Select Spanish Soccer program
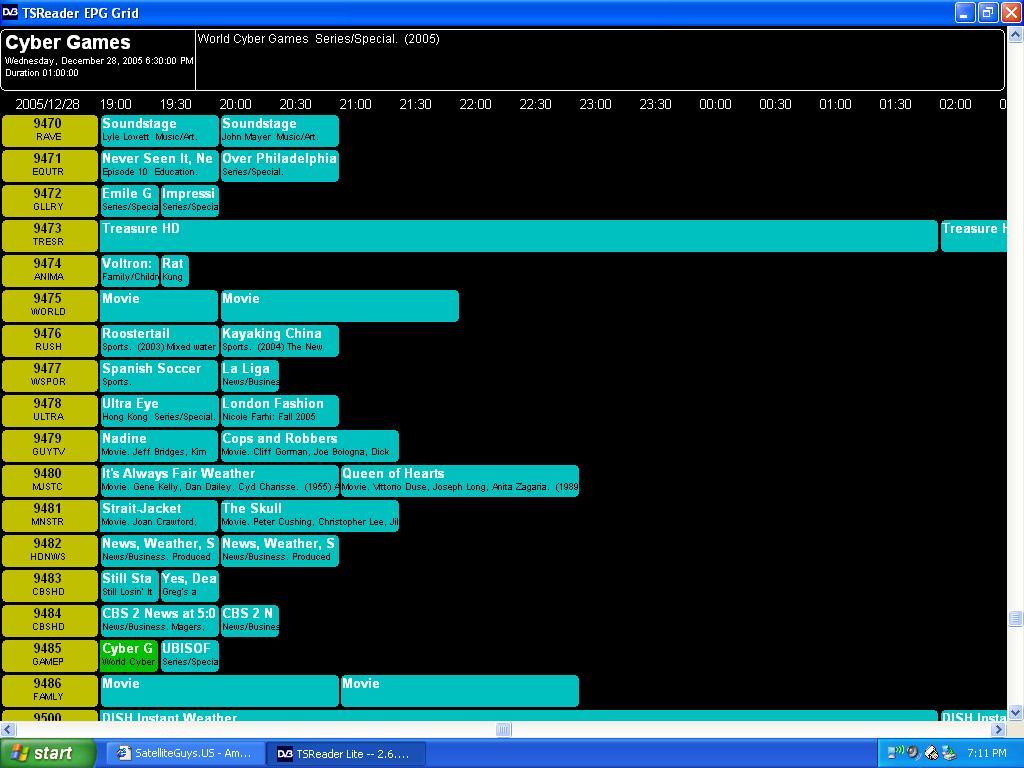1024x768 pixels. pos(159,376)
